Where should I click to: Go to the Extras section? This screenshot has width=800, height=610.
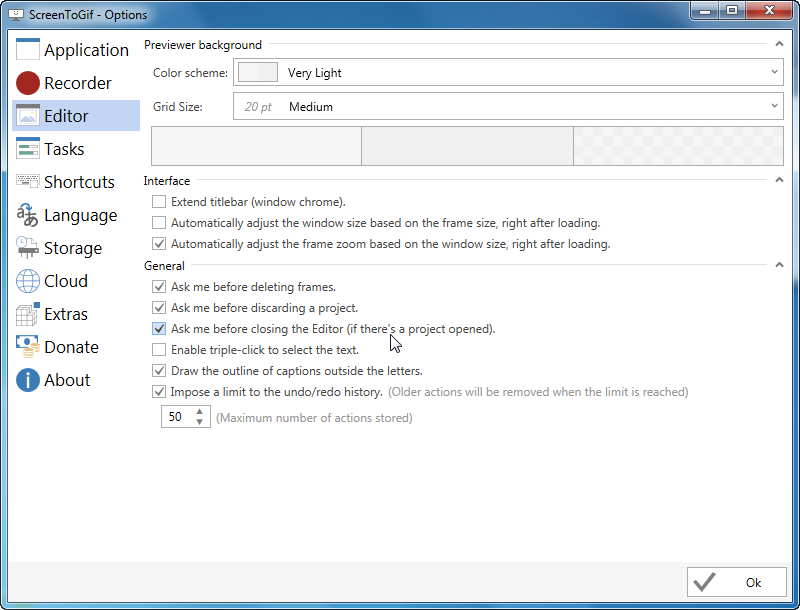pyautogui.click(x=76, y=314)
